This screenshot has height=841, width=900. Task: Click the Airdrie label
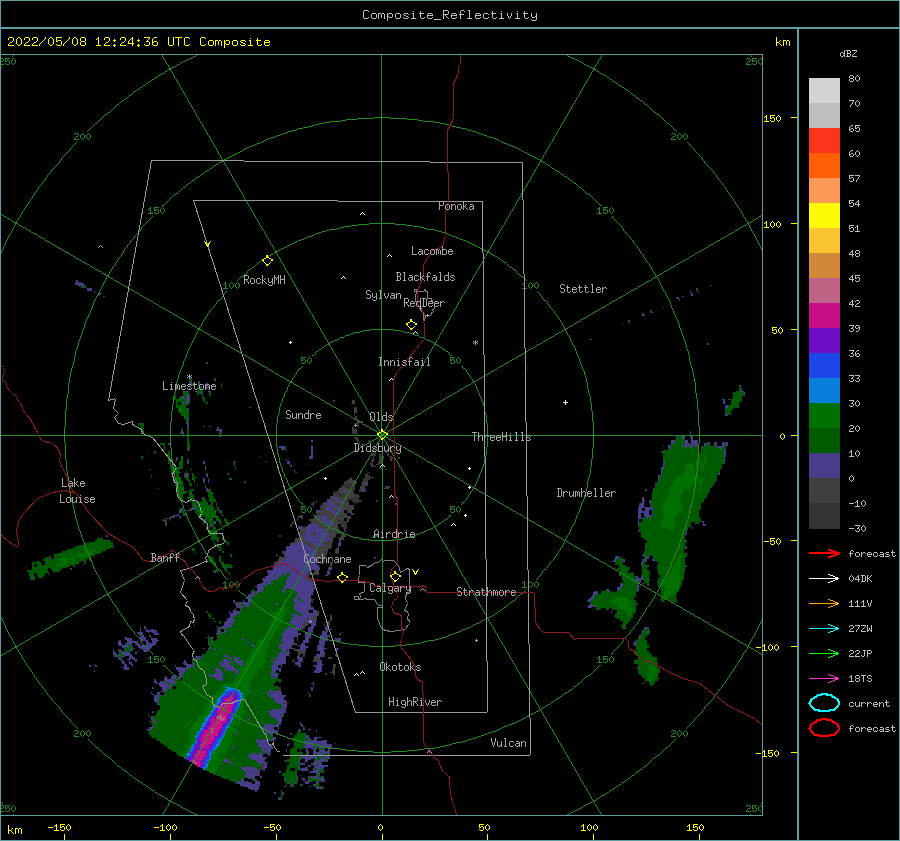click(x=394, y=534)
